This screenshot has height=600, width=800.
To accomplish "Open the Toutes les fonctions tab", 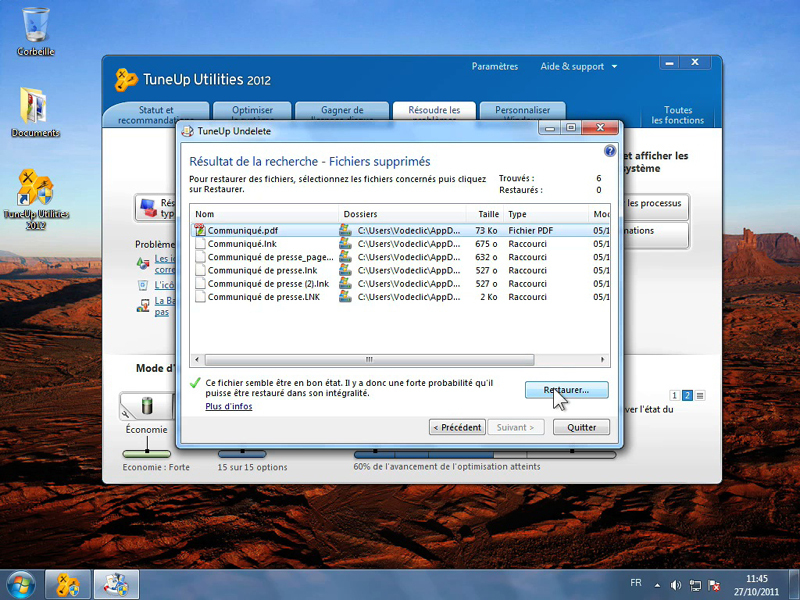I will [x=678, y=115].
